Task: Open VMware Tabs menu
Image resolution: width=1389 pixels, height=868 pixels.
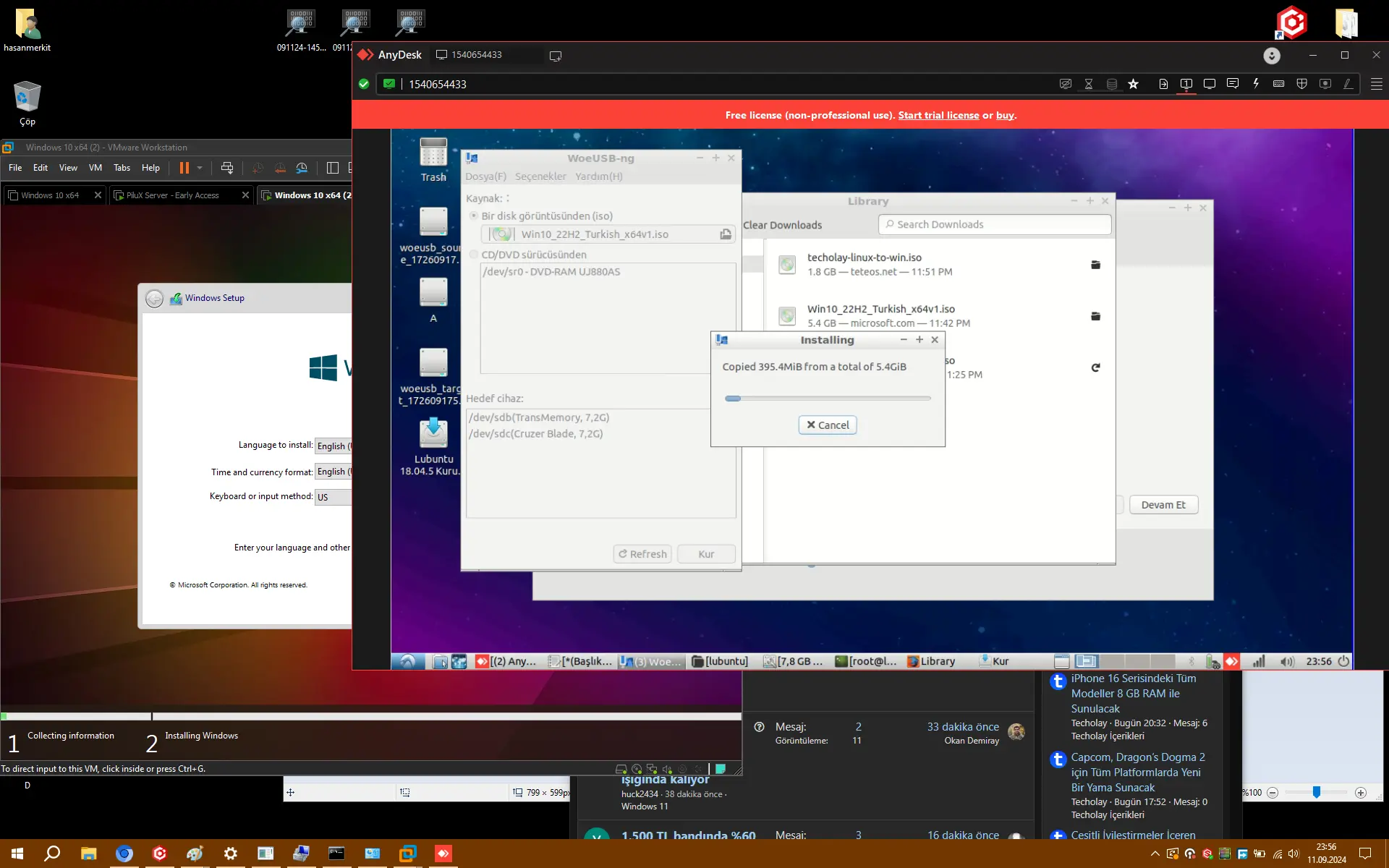Action: point(122,168)
